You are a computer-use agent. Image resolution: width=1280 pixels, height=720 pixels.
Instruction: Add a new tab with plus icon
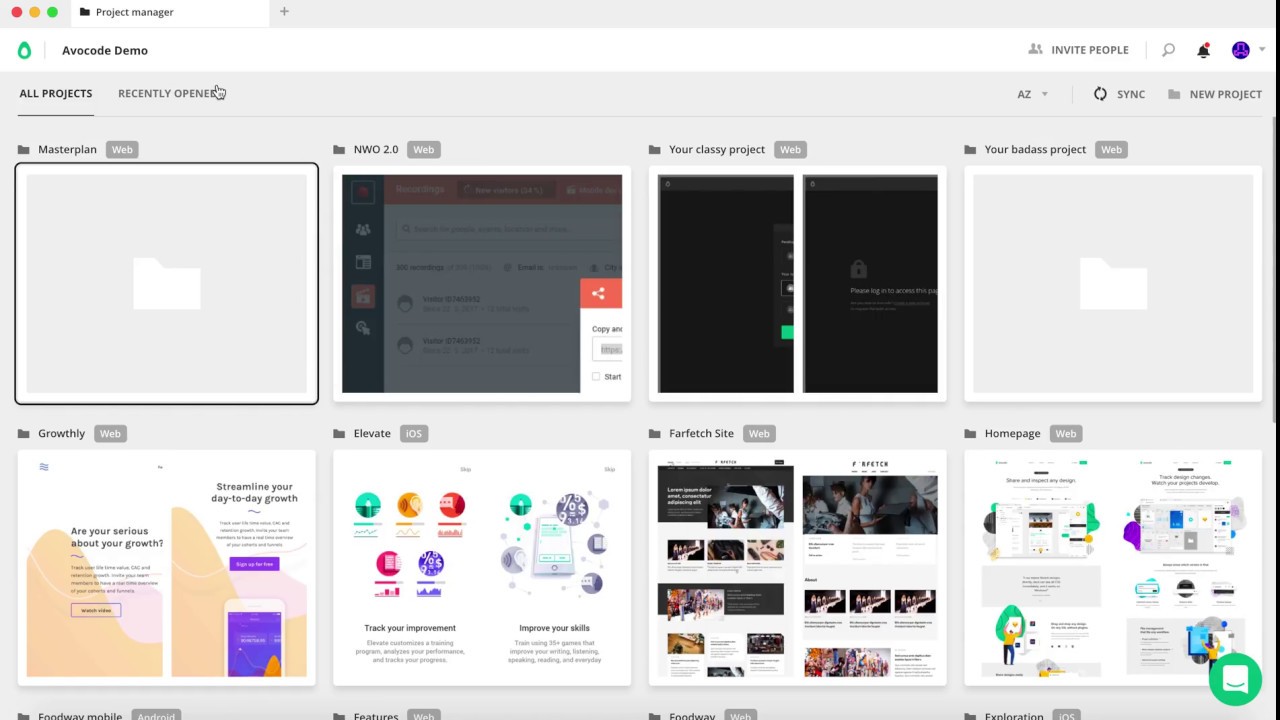click(284, 12)
